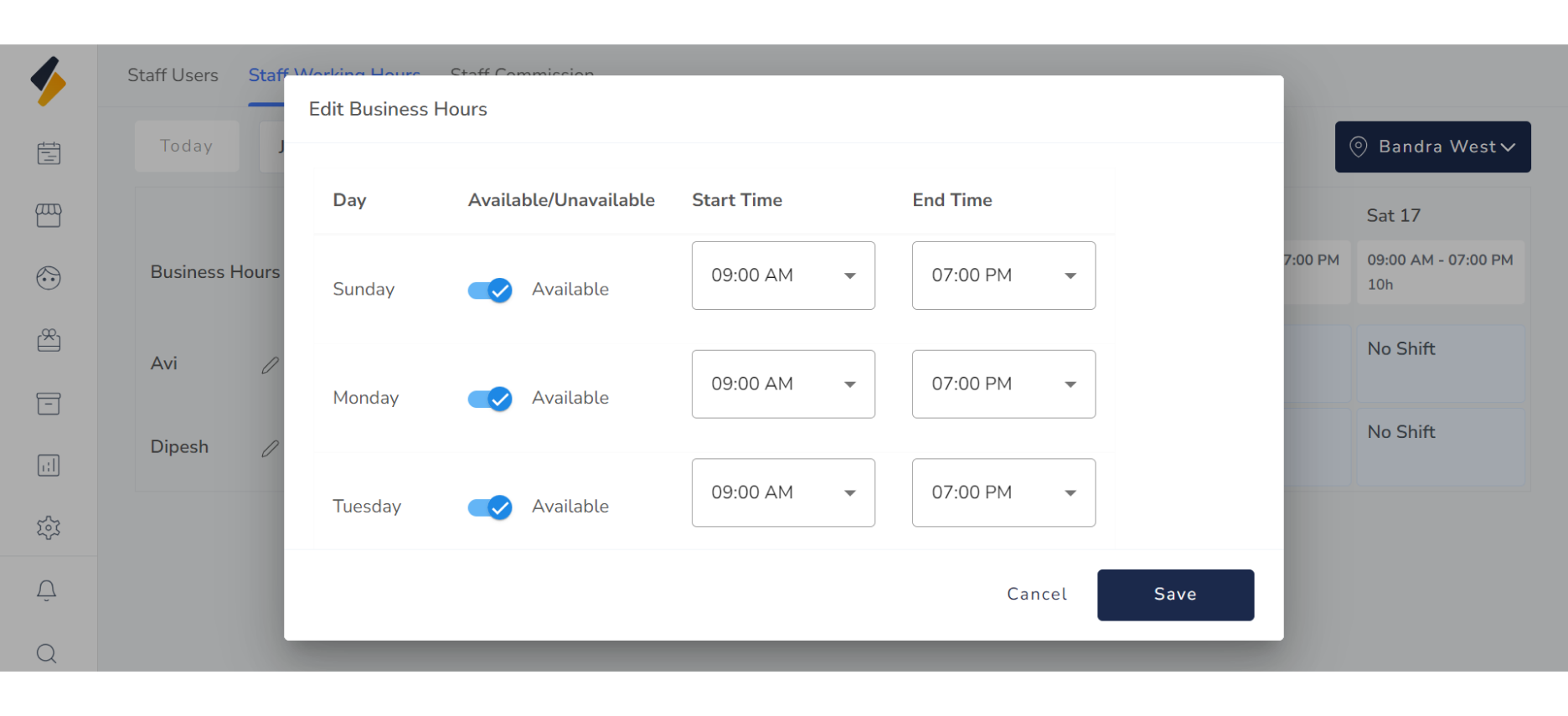Image resolution: width=1568 pixels, height=716 pixels.
Task: Click the search magnifier icon
Action: pos(47,653)
